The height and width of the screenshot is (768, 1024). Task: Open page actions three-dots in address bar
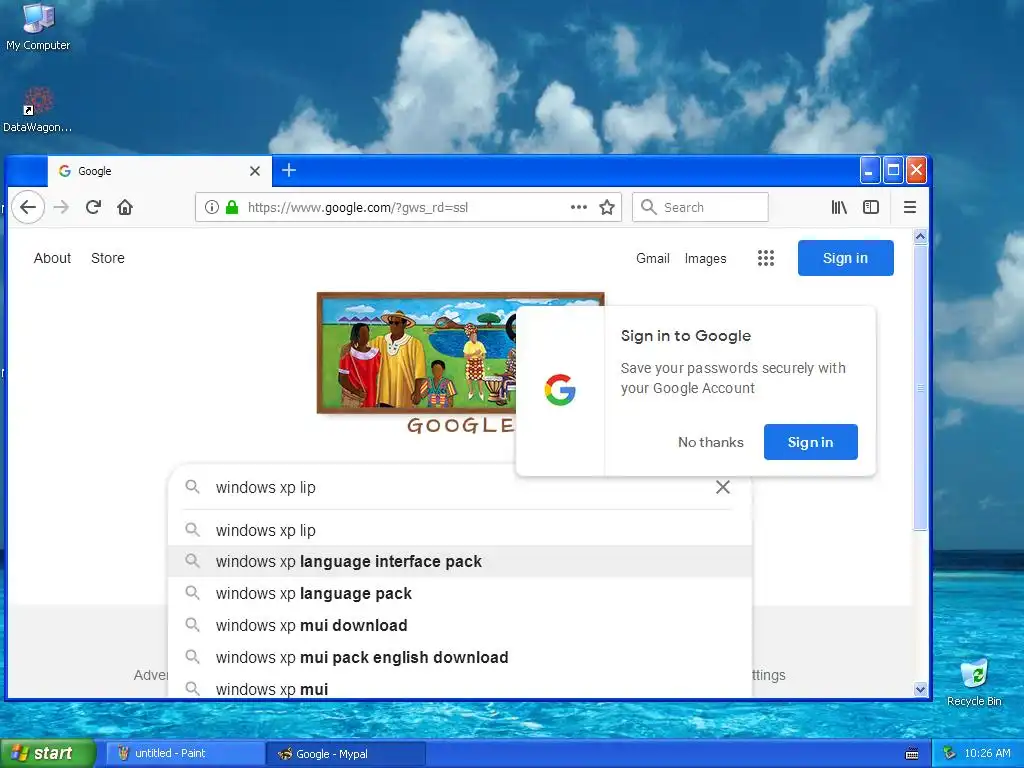click(579, 208)
